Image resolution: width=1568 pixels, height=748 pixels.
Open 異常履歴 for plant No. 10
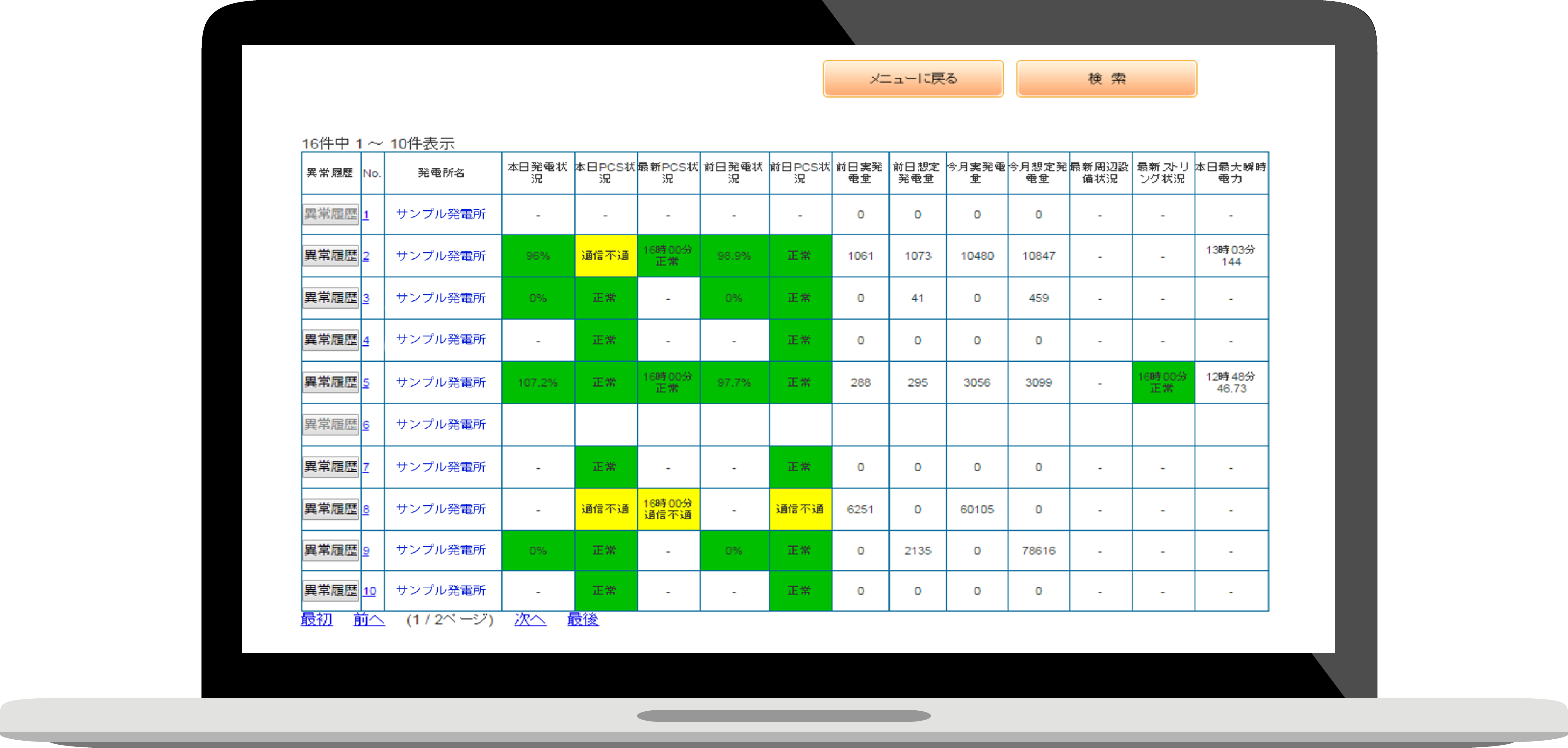coord(330,590)
